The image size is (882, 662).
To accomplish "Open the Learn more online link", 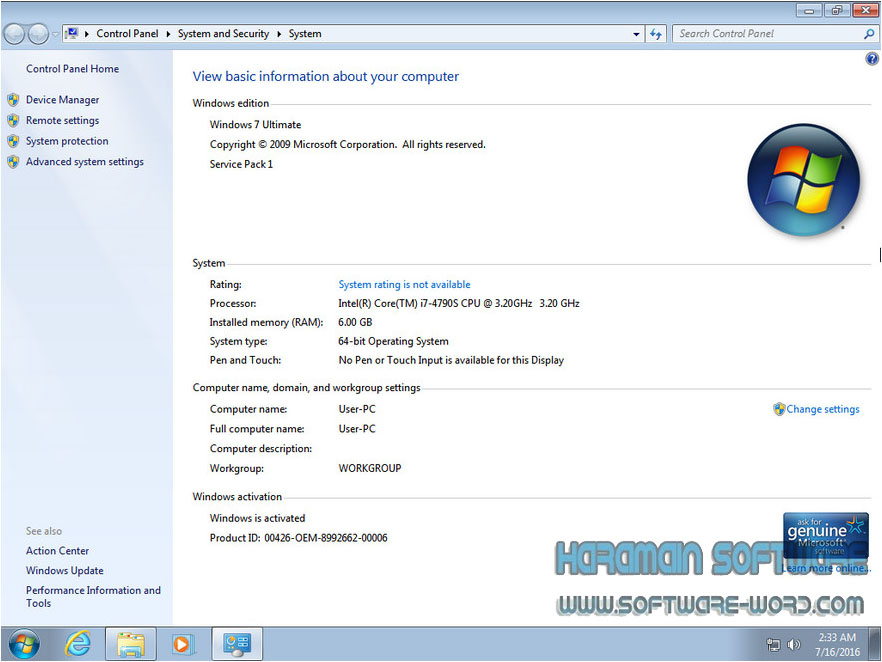I will coord(826,568).
